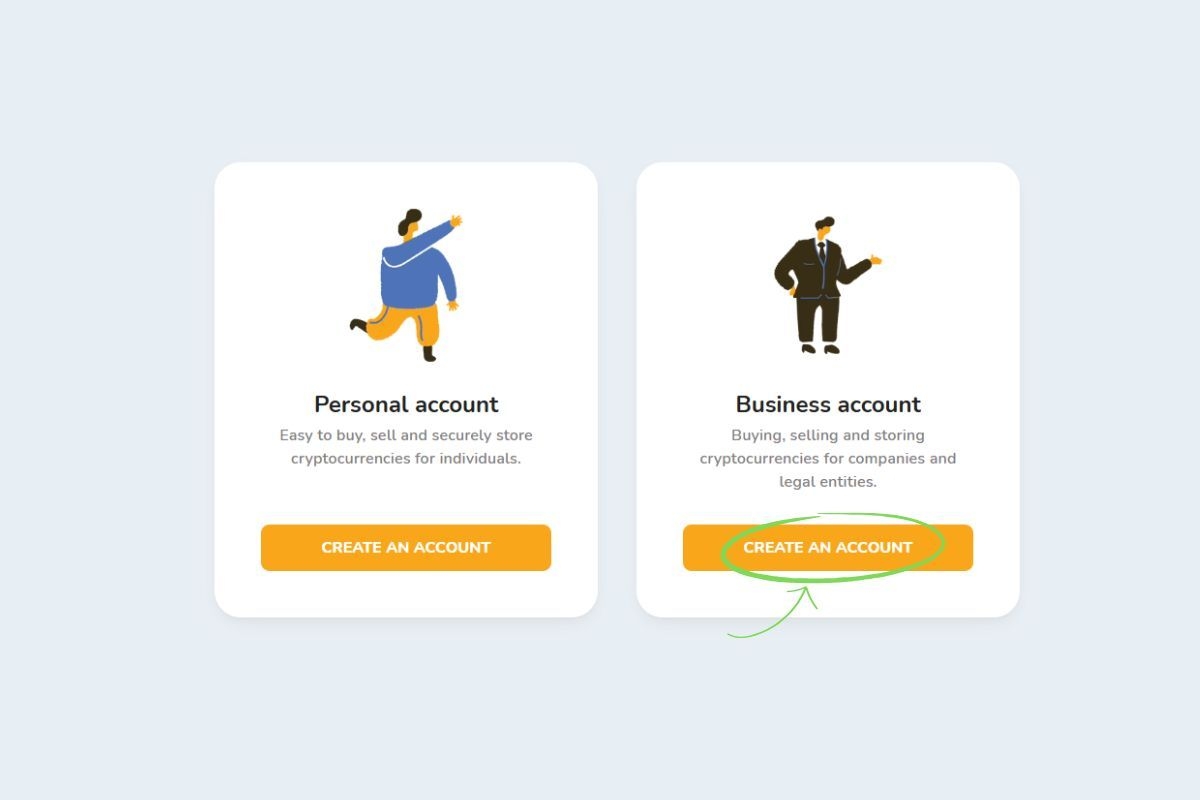The height and width of the screenshot is (800, 1200).
Task: Click the hoodie figure's head
Action: click(409, 222)
